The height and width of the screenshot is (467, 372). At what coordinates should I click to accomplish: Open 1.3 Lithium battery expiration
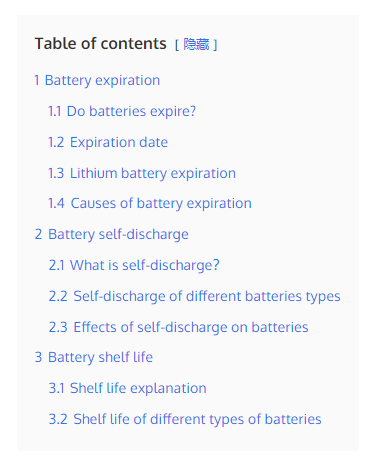[142, 173]
